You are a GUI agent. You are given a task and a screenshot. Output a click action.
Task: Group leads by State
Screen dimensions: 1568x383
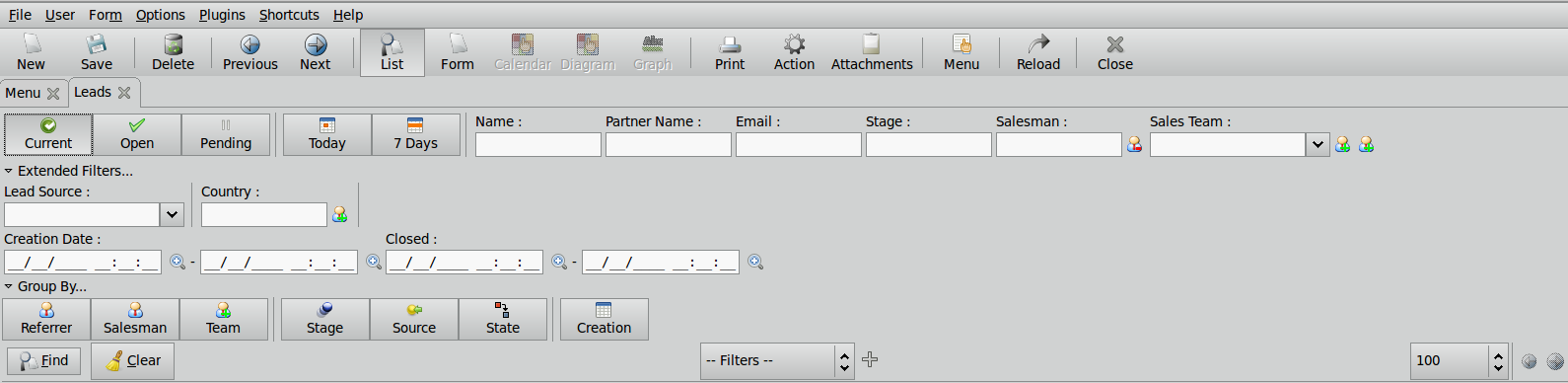tap(503, 319)
